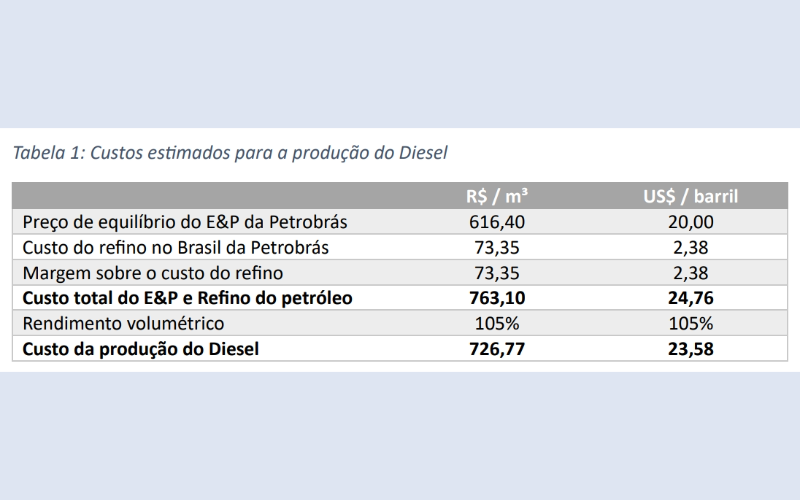Select the bold value 763,10
This screenshot has width=800, height=500.
pos(497,298)
